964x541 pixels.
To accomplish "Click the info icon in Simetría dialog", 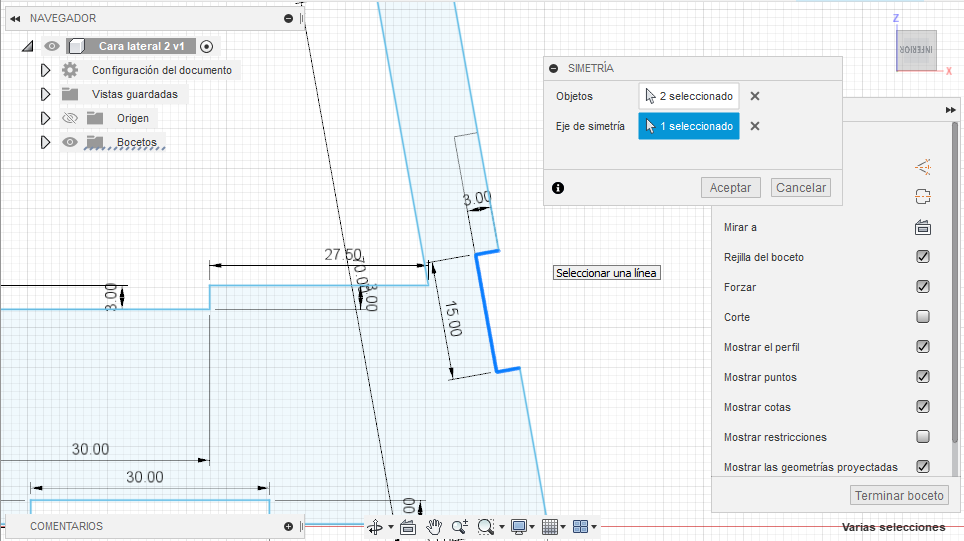I will pyautogui.click(x=558, y=188).
